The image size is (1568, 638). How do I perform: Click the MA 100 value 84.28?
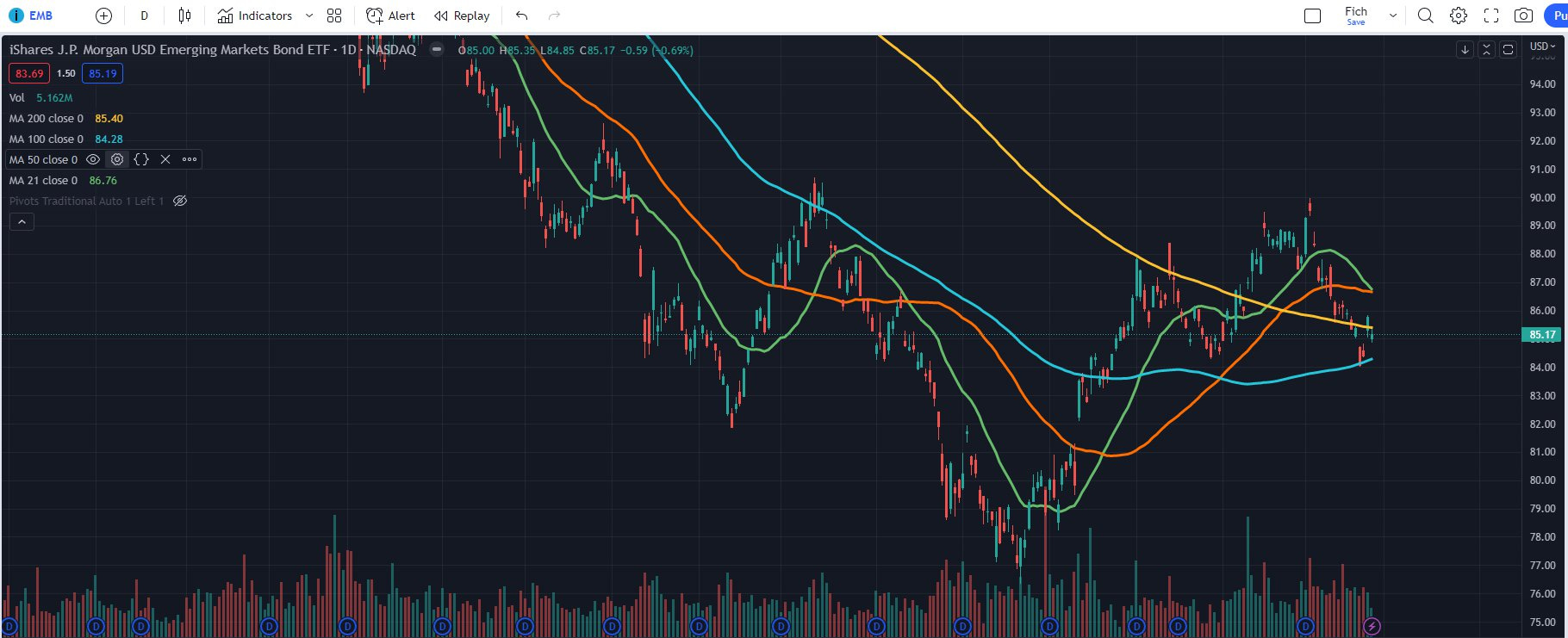[x=109, y=139]
